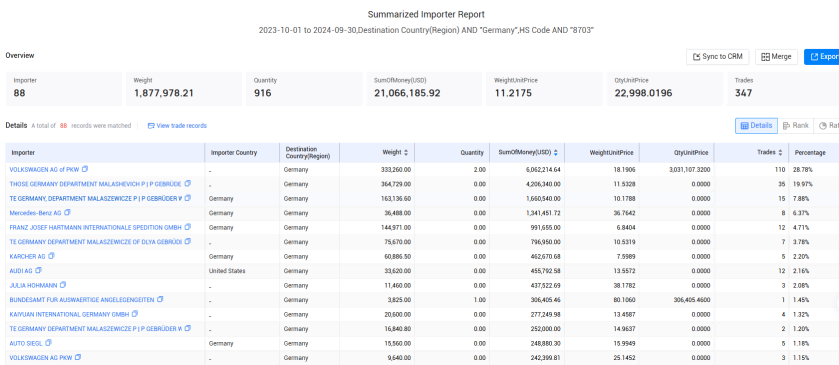Copy icon next to JULIA HOHMANN
The height and width of the screenshot is (365, 839).
[x=63, y=285]
